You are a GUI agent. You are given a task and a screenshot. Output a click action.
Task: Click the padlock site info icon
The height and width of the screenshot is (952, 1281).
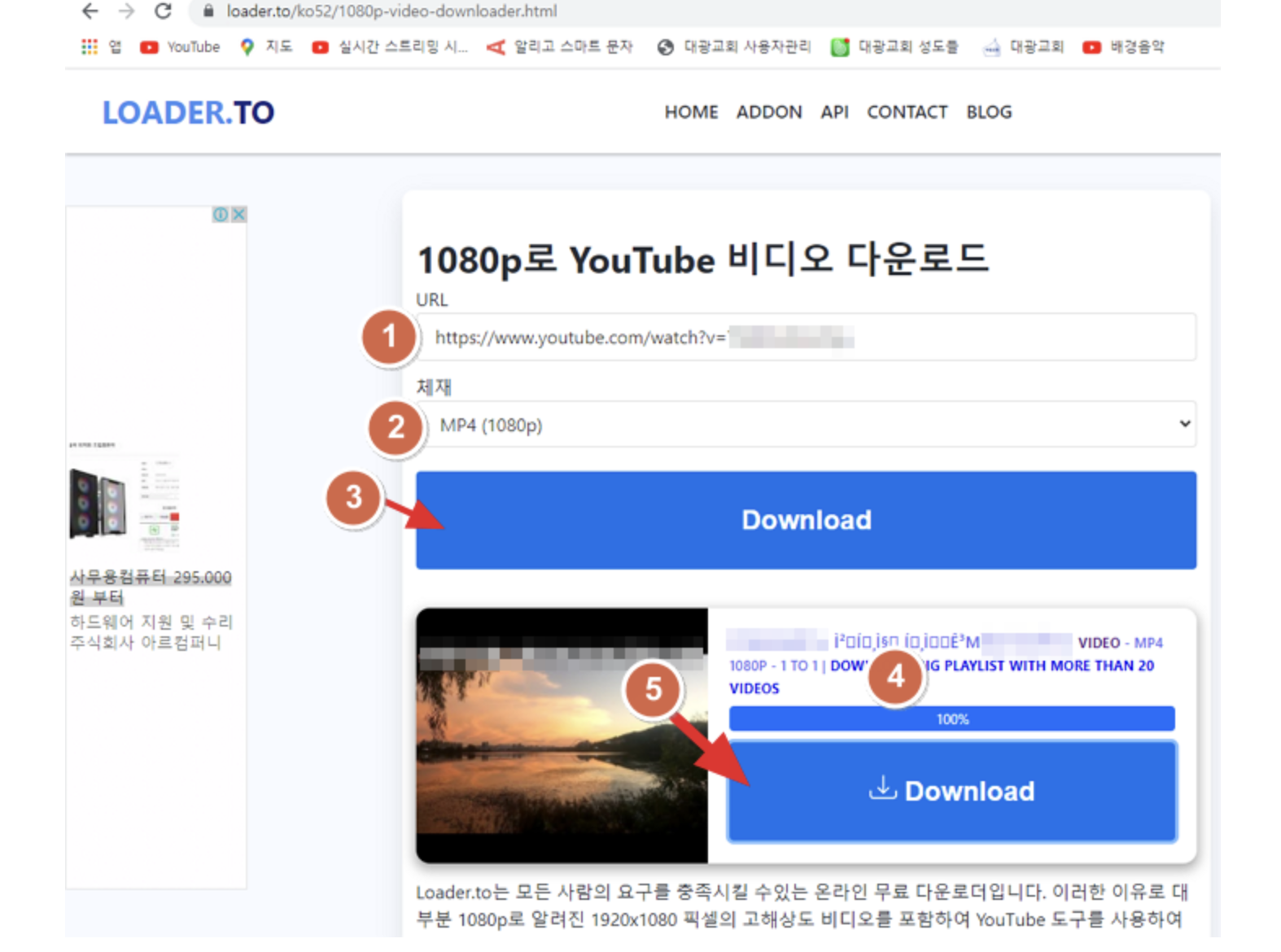(x=208, y=11)
